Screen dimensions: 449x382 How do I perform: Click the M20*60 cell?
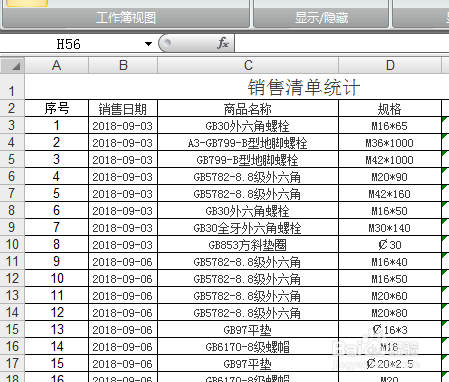point(390,295)
